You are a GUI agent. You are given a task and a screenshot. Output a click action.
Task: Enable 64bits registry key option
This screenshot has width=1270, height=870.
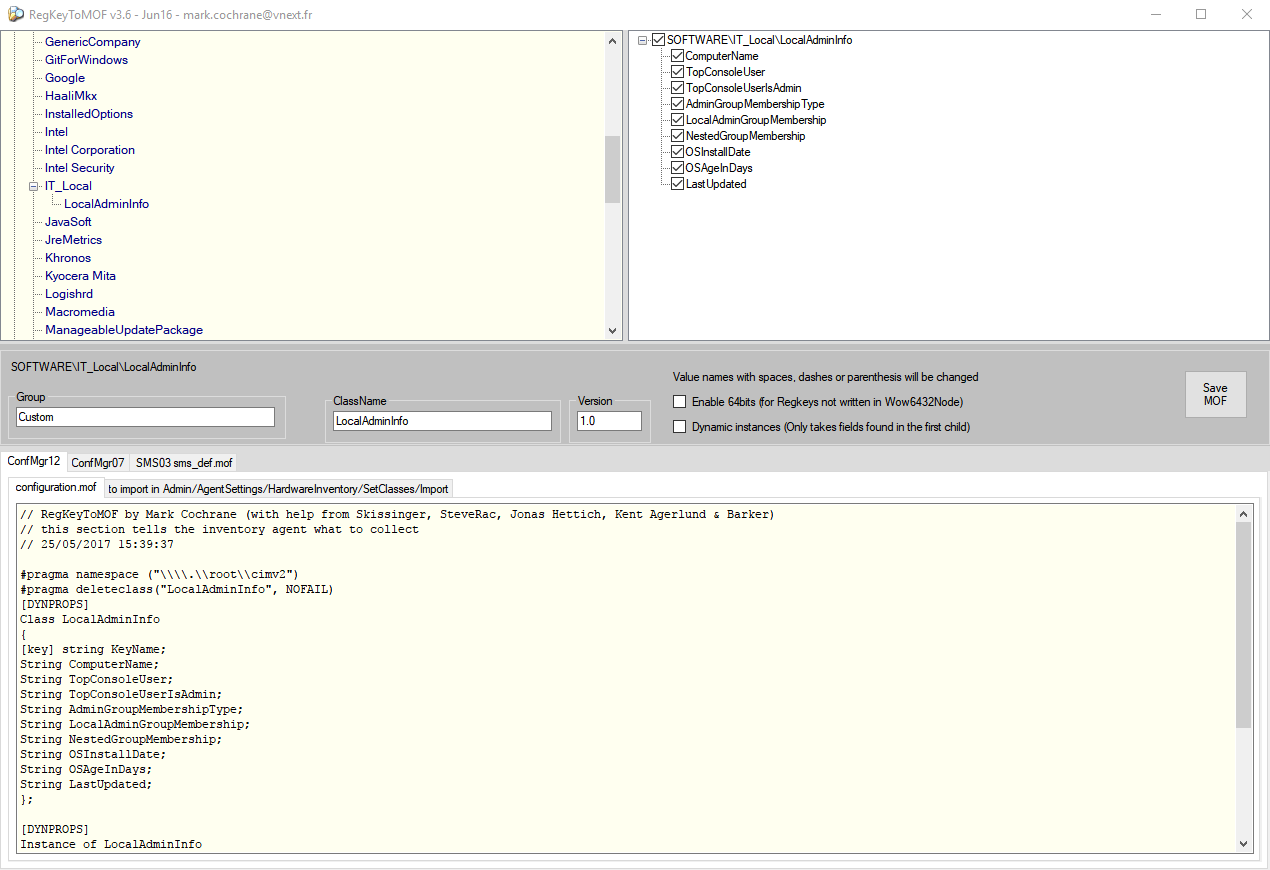[680, 402]
